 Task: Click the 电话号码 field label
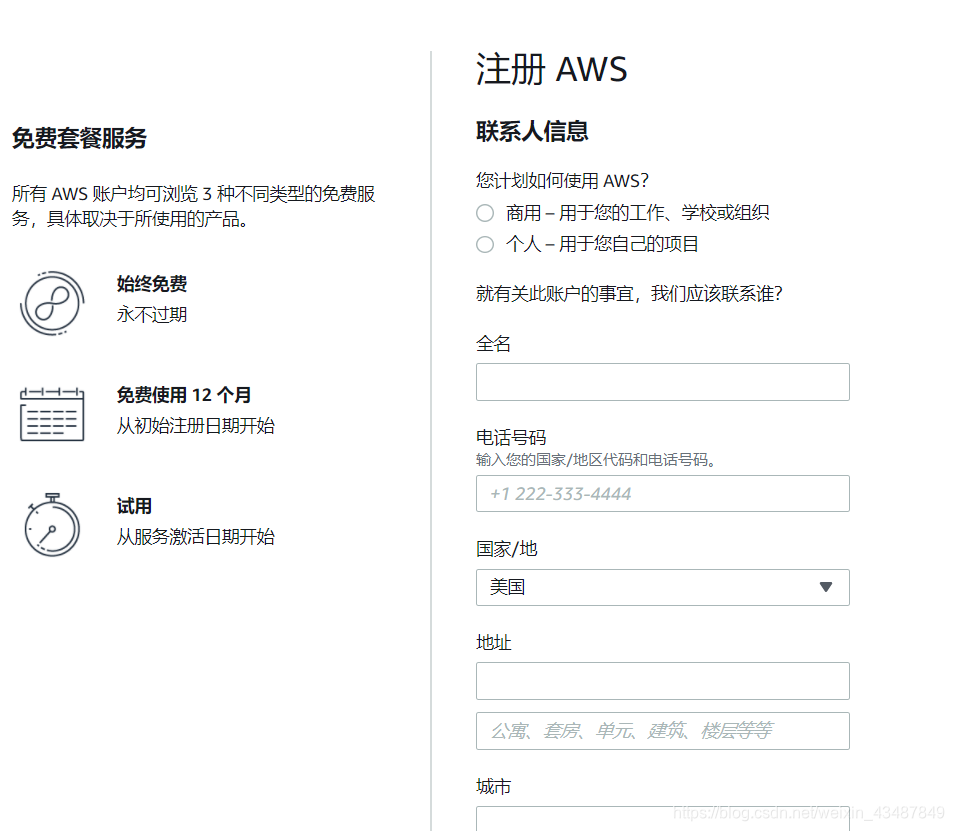pyautogui.click(x=511, y=437)
